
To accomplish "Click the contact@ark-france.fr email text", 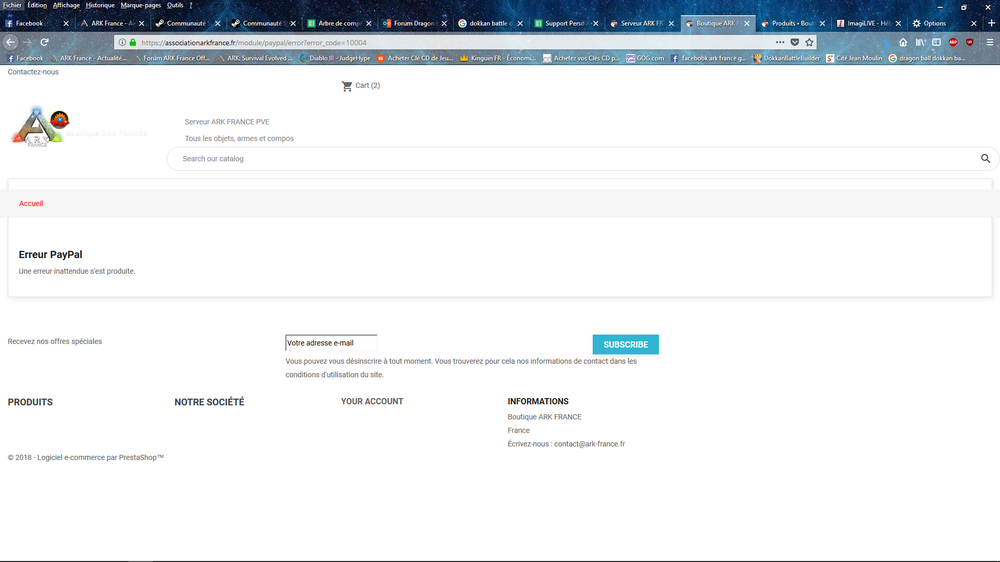I will (589, 444).
